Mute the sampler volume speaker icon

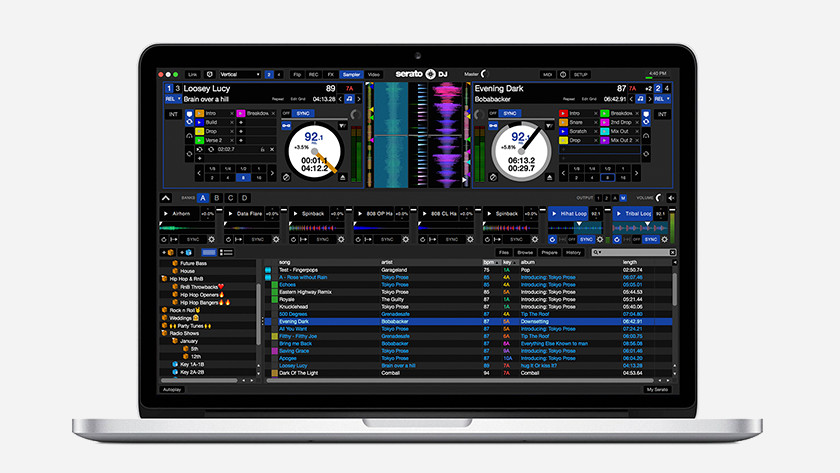(x=671, y=198)
